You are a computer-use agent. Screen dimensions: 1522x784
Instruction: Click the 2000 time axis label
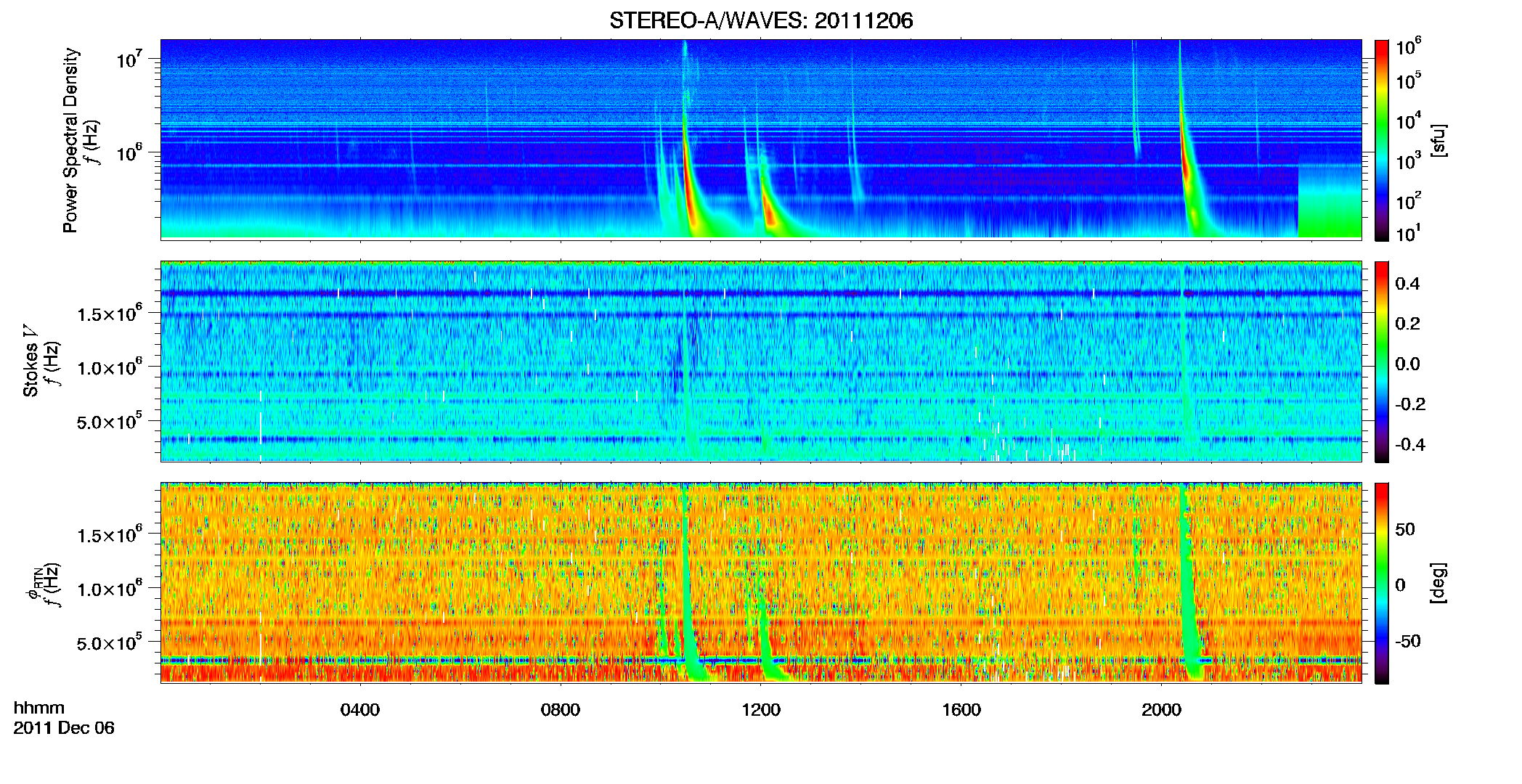click(1162, 709)
